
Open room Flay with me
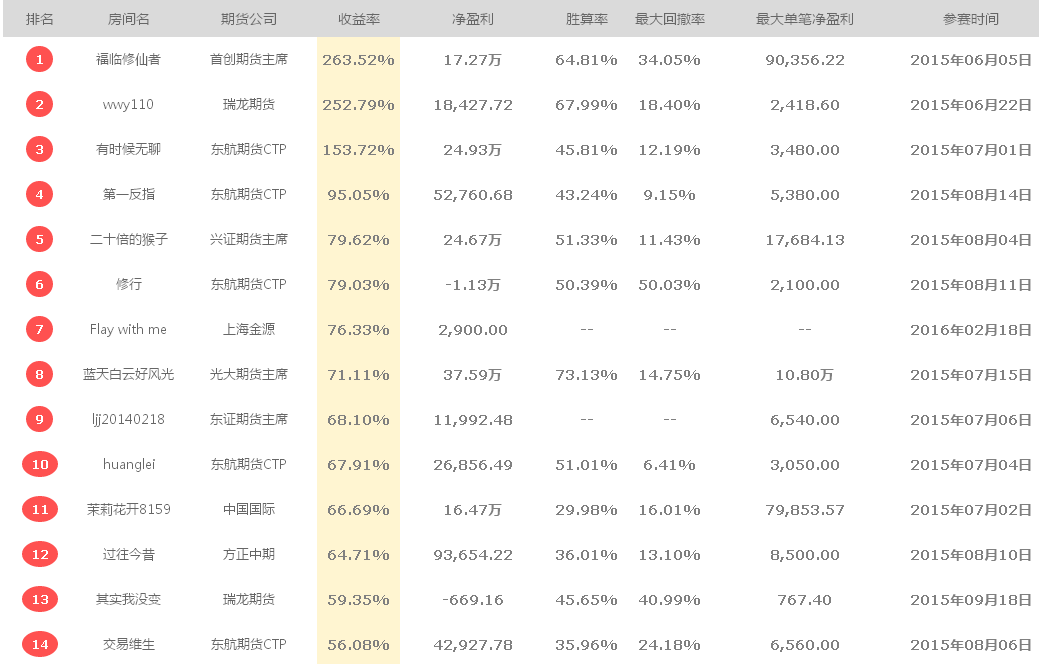pyautogui.click(x=128, y=329)
